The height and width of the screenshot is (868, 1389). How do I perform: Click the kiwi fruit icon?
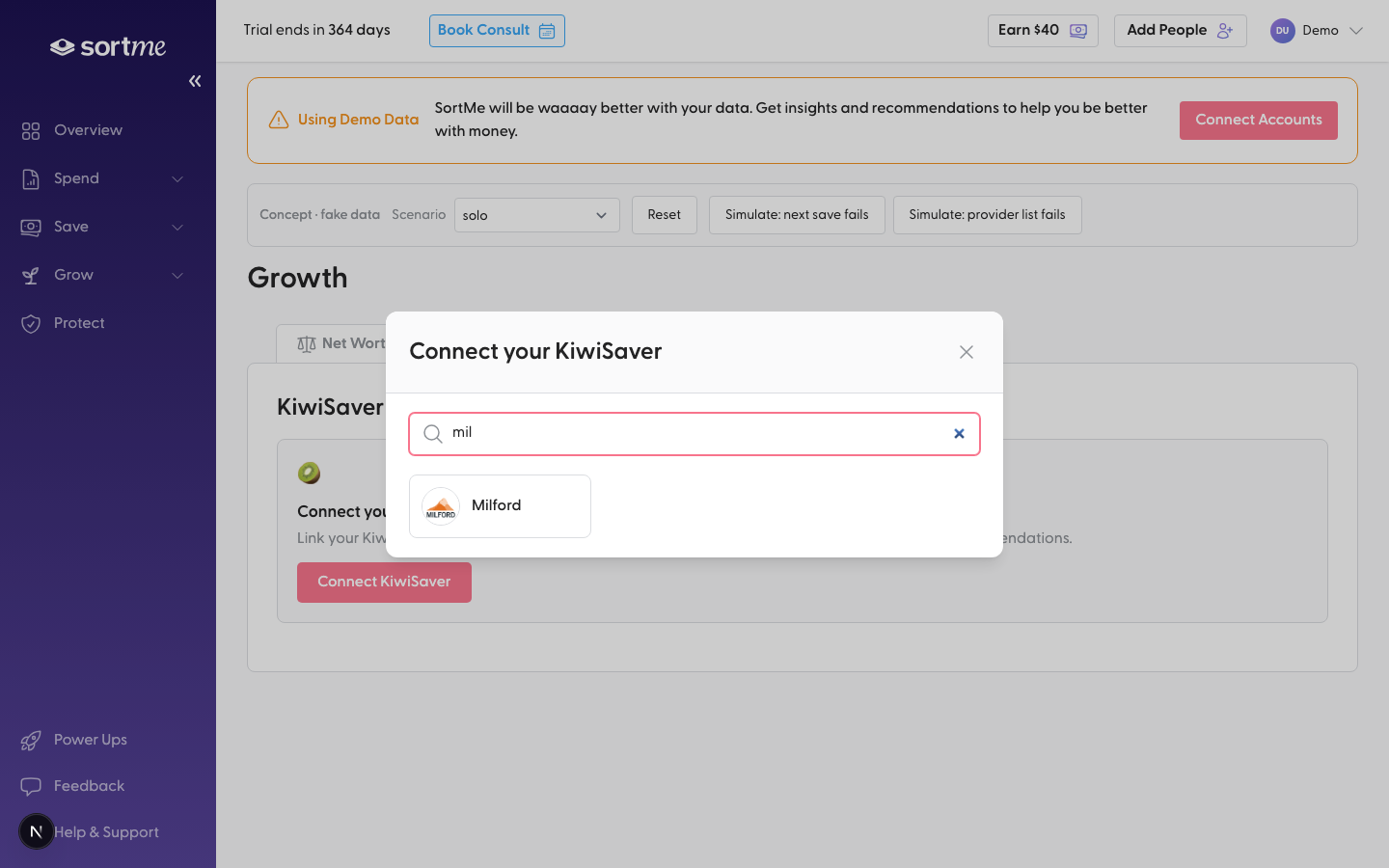tap(309, 473)
